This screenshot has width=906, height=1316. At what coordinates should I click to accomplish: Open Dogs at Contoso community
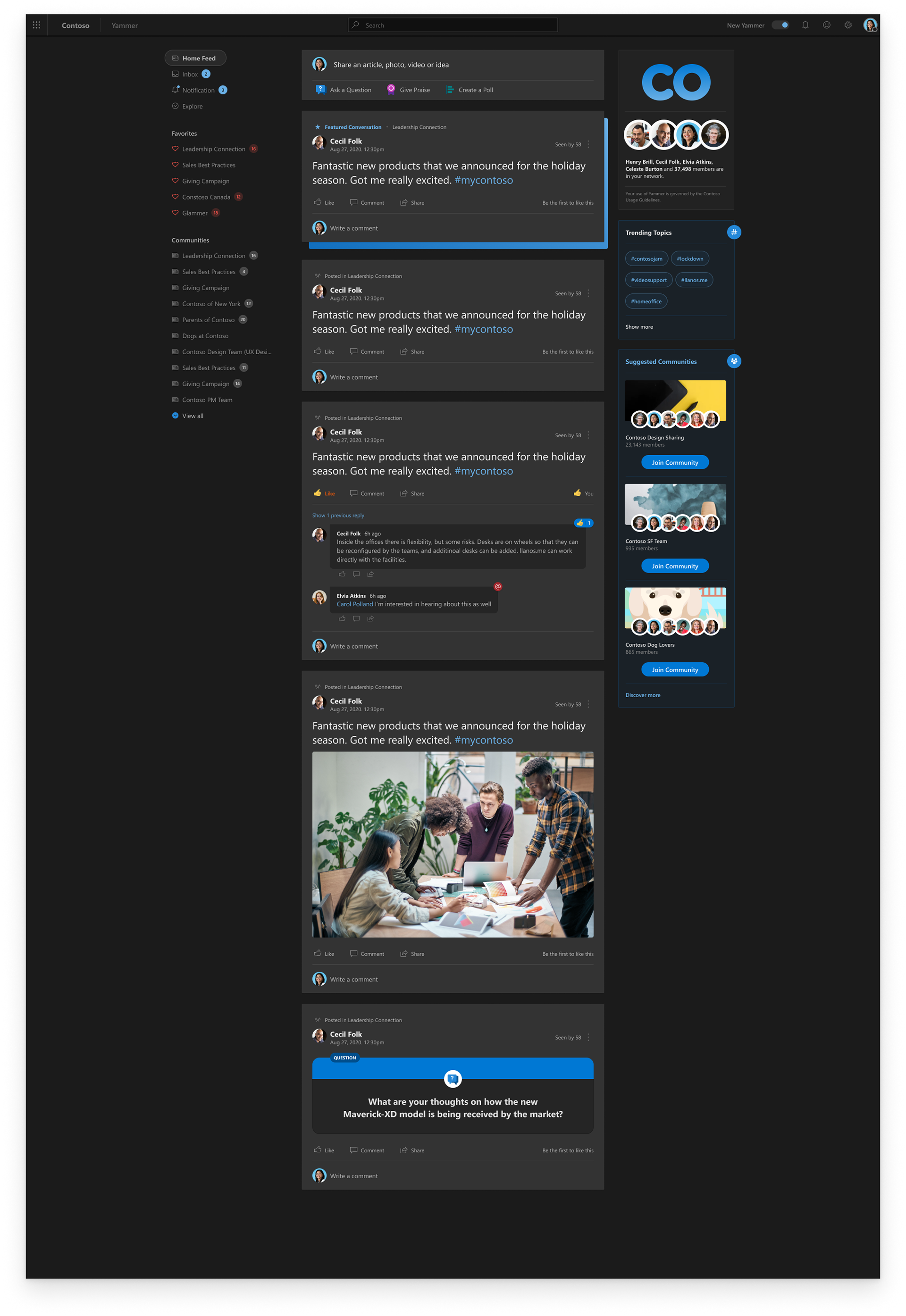(x=200, y=336)
